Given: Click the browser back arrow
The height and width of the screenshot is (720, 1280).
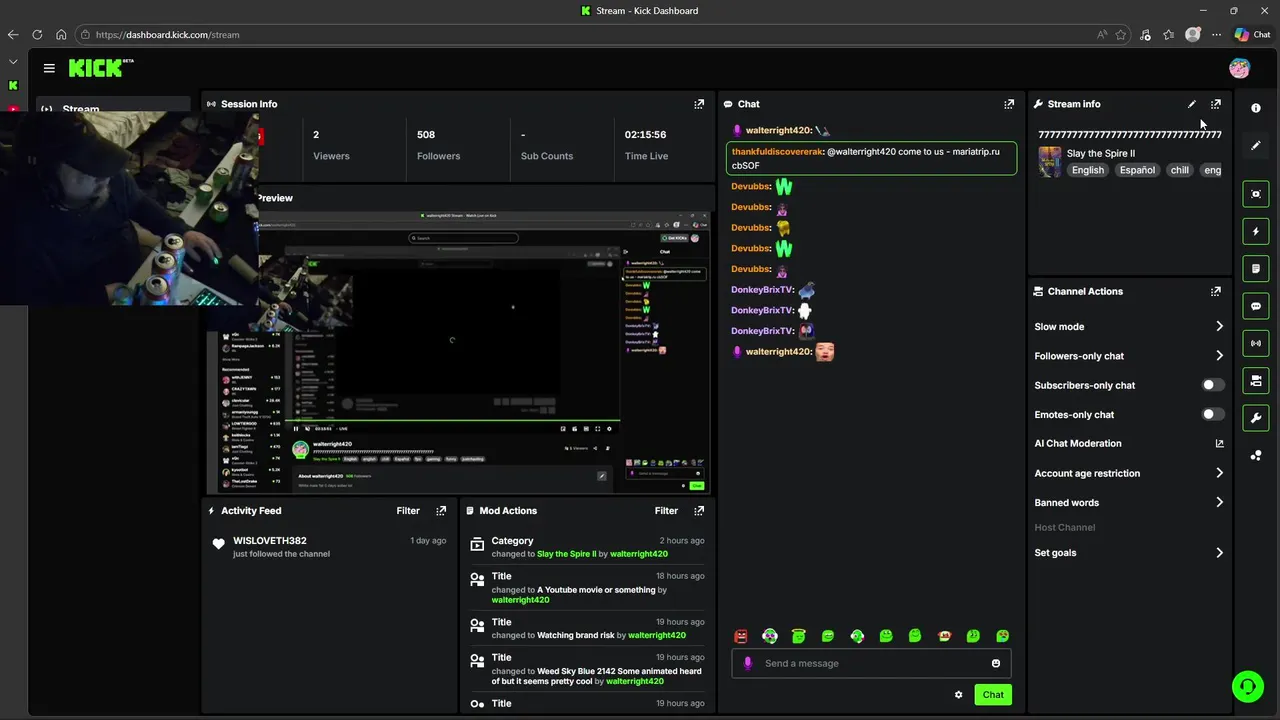Looking at the screenshot, I should tap(13, 35).
